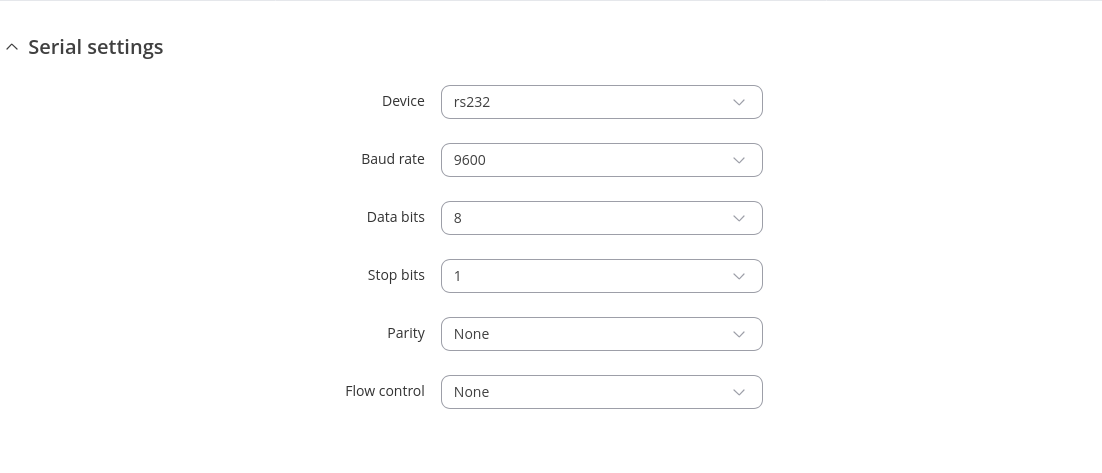Screen dimensions: 1102x473
Task: Click the chevron arrow in Data bits field
Action: coord(739,218)
